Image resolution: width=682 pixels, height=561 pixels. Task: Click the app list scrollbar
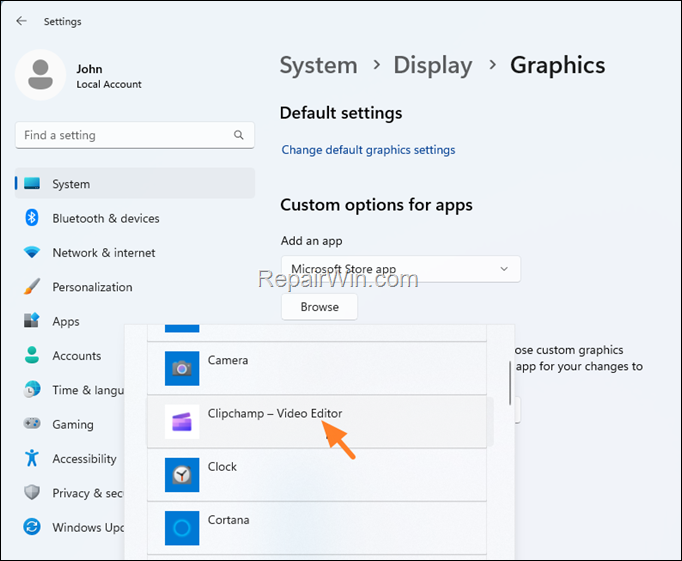pyautogui.click(x=510, y=383)
